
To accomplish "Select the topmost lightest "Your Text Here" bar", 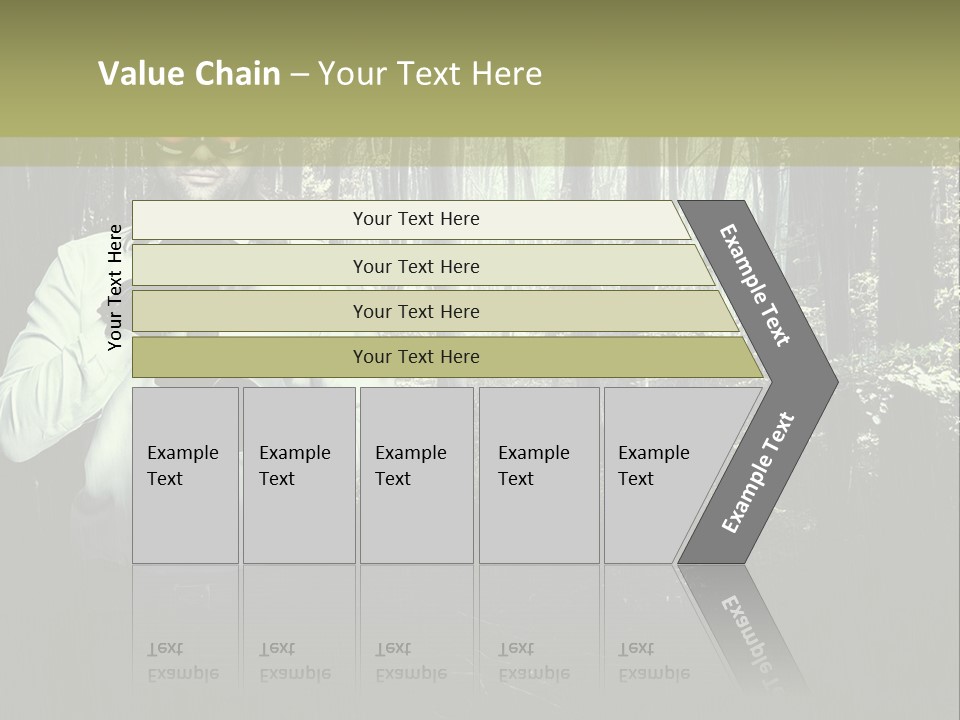I will pos(415,219).
